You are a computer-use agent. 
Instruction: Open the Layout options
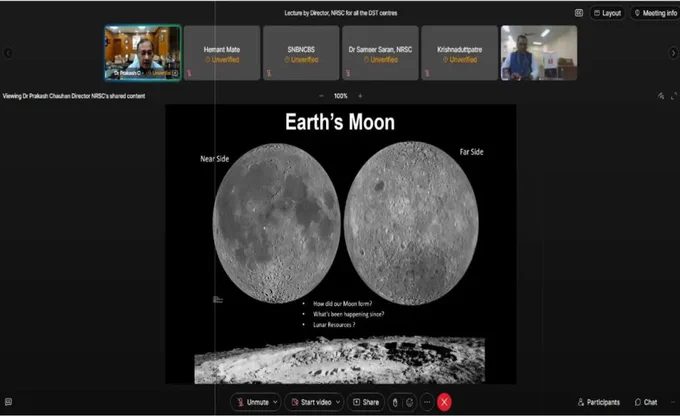tap(607, 13)
